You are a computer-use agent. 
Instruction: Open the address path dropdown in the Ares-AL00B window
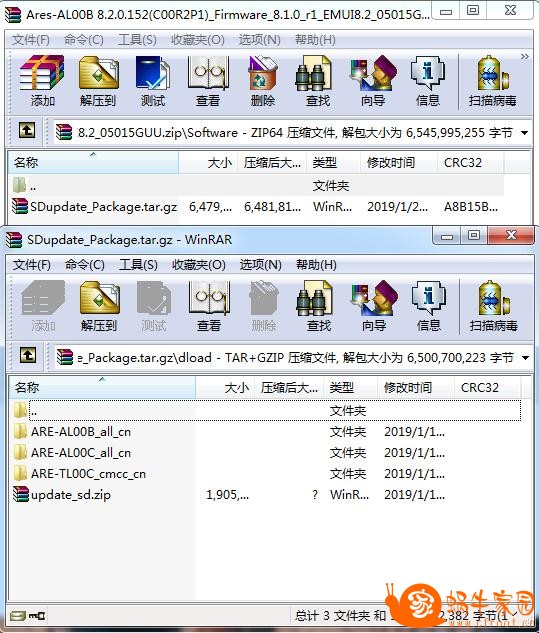[524, 132]
